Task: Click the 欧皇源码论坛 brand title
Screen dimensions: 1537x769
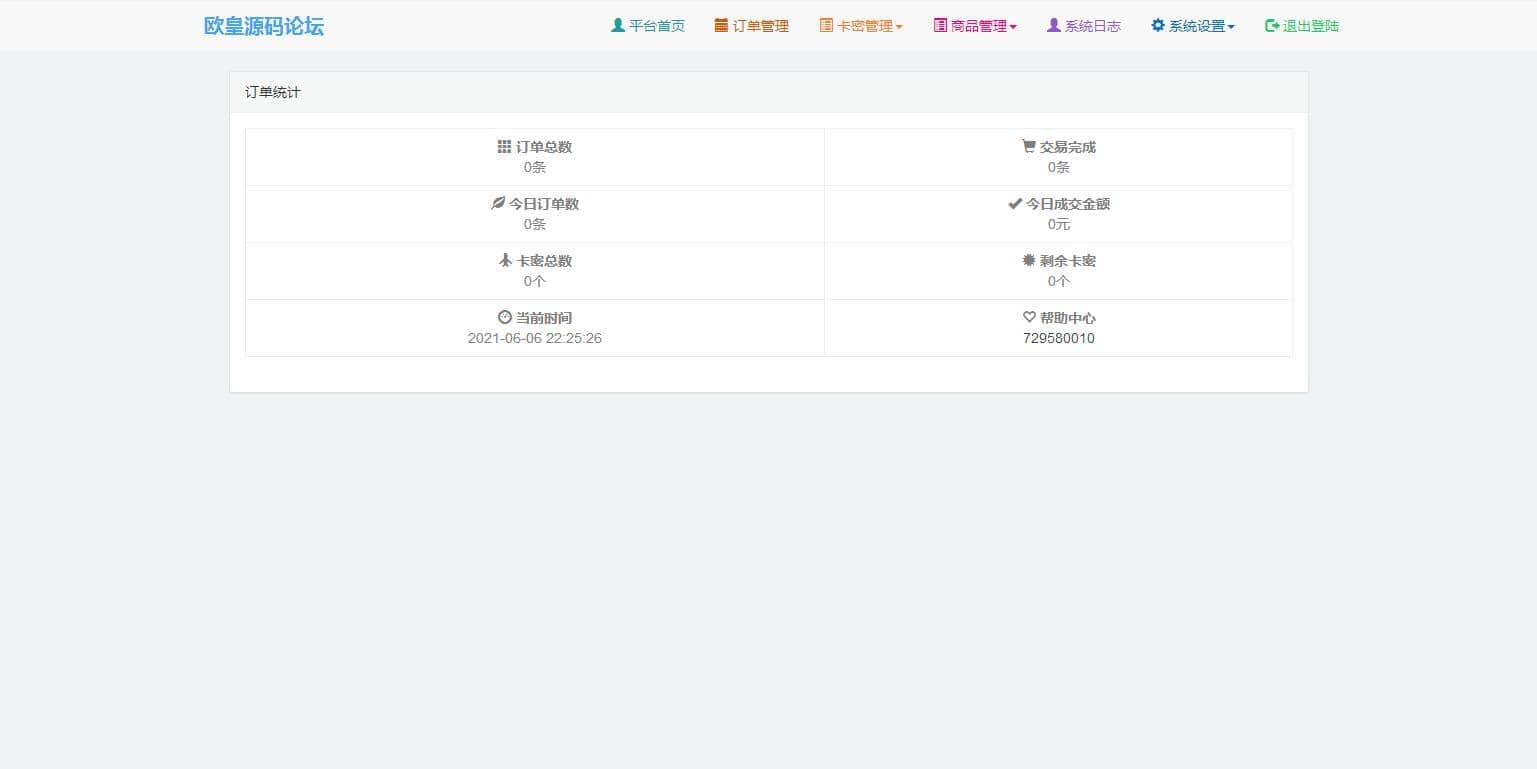Action: [x=264, y=26]
